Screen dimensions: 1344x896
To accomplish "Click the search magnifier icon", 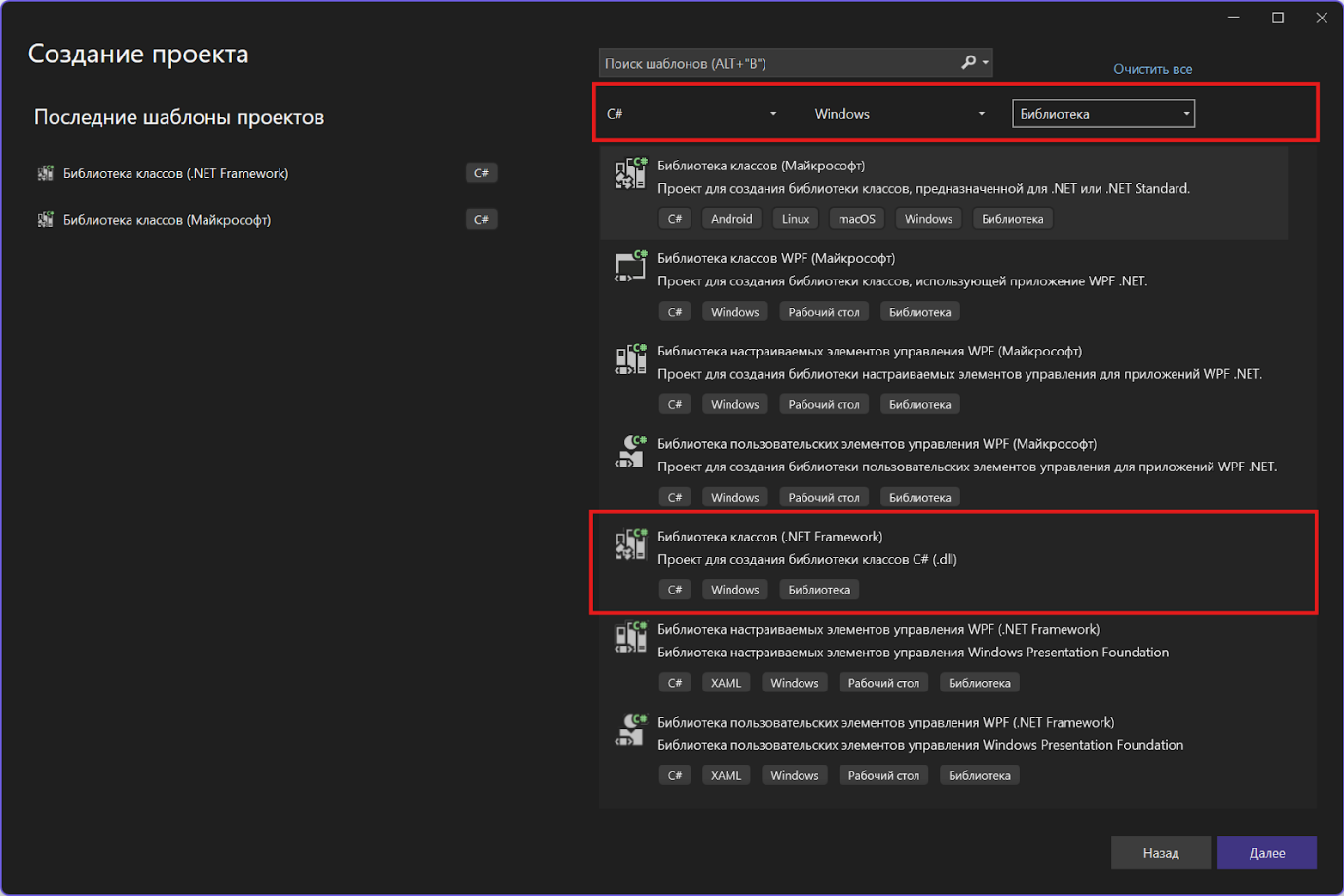I will click(x=970, y=61).
